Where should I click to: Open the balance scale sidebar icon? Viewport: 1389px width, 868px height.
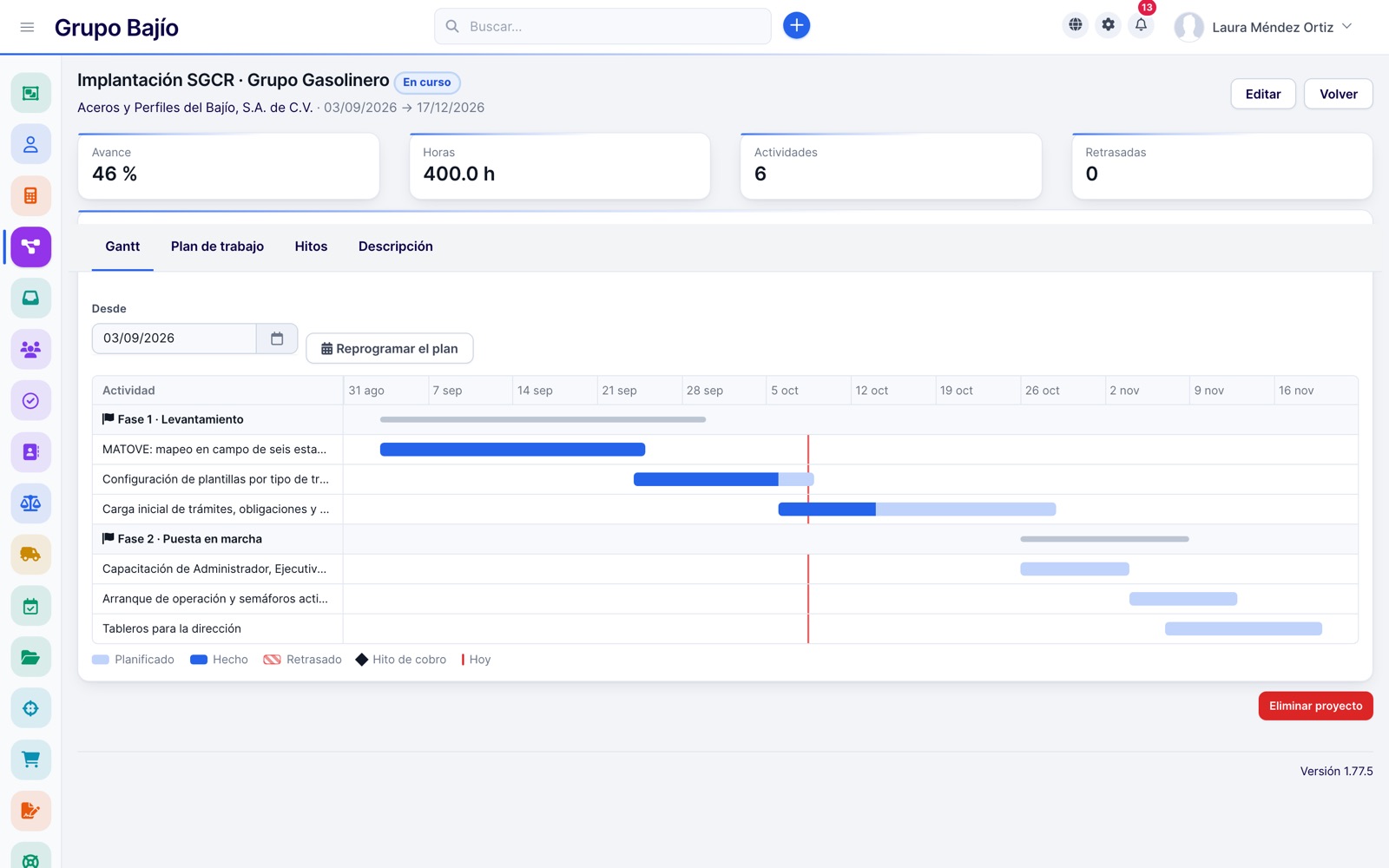(30, 503)
